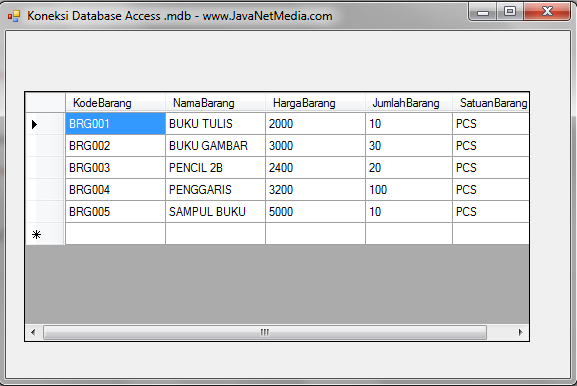Viewport: 577px width, 386px height.
Task: Select the BRG005 cell
Action: pos(116,212)
